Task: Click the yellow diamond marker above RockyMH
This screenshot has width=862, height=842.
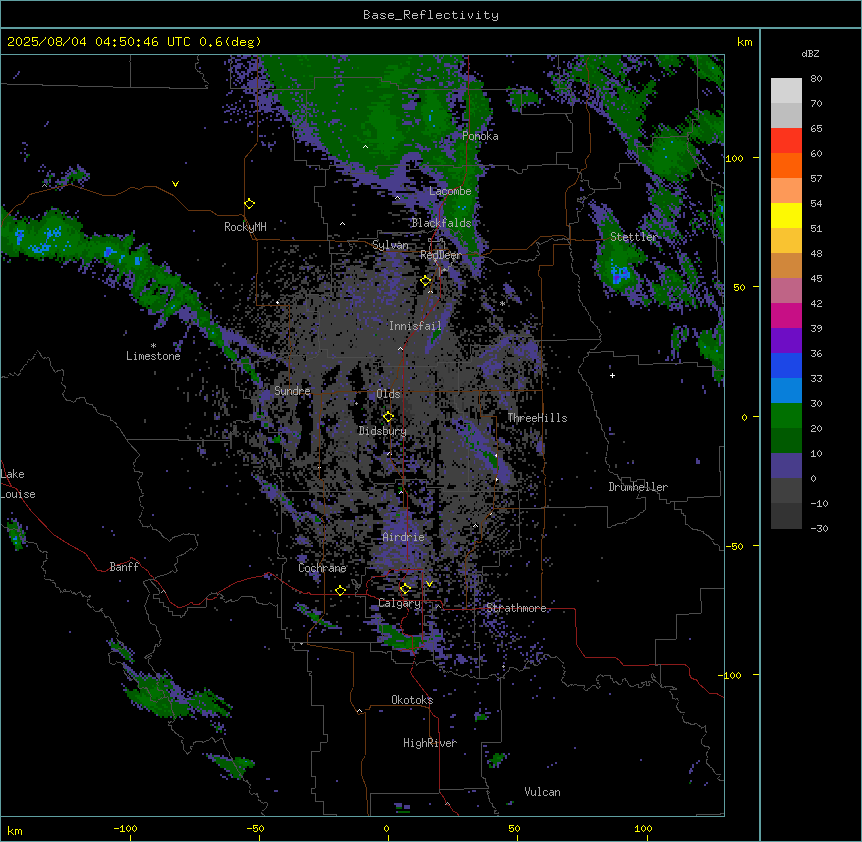Action: pos(250,204)
